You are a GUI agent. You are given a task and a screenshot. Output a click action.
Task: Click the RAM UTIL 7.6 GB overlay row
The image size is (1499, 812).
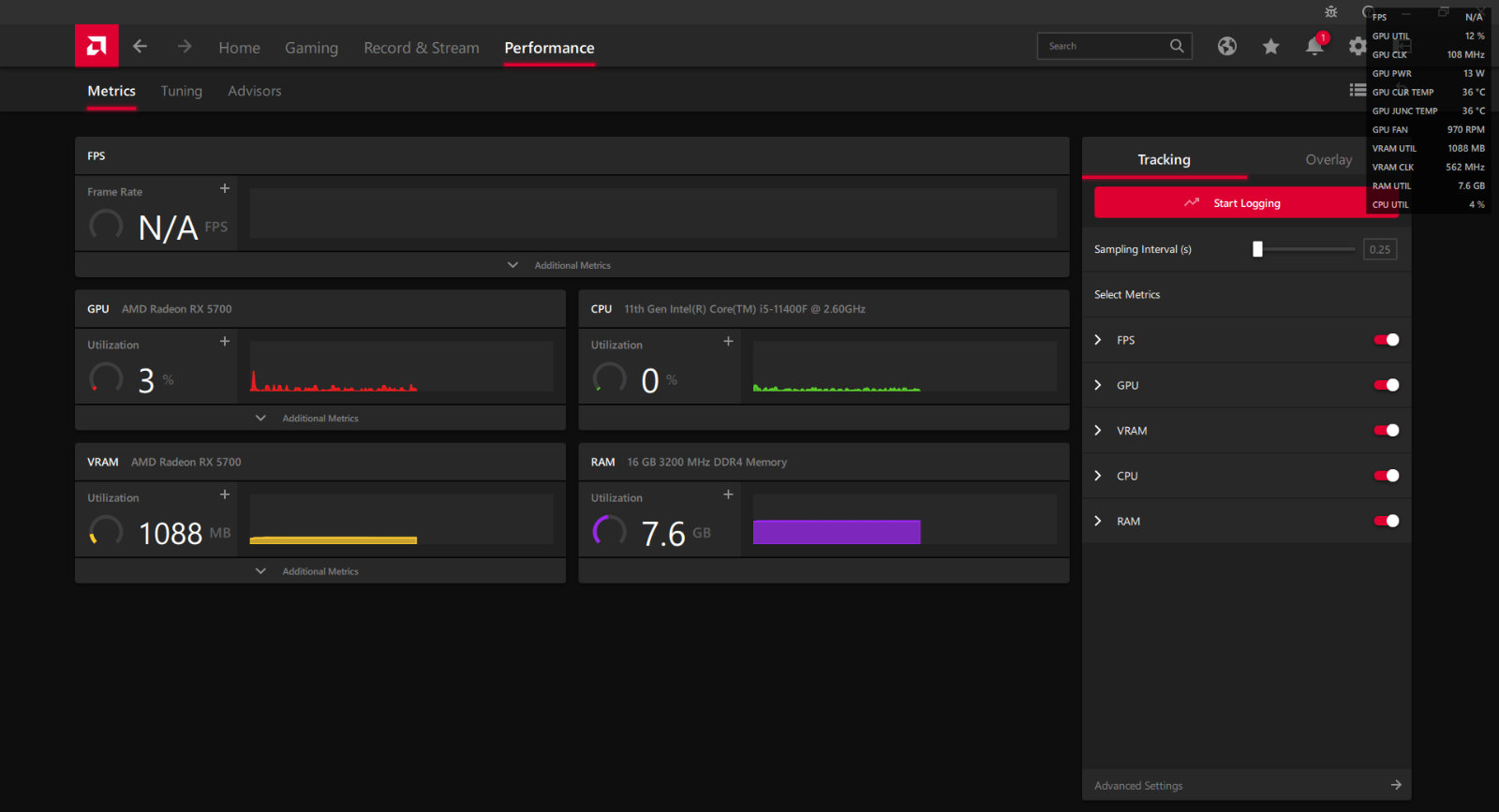[x=1429, y=185]
